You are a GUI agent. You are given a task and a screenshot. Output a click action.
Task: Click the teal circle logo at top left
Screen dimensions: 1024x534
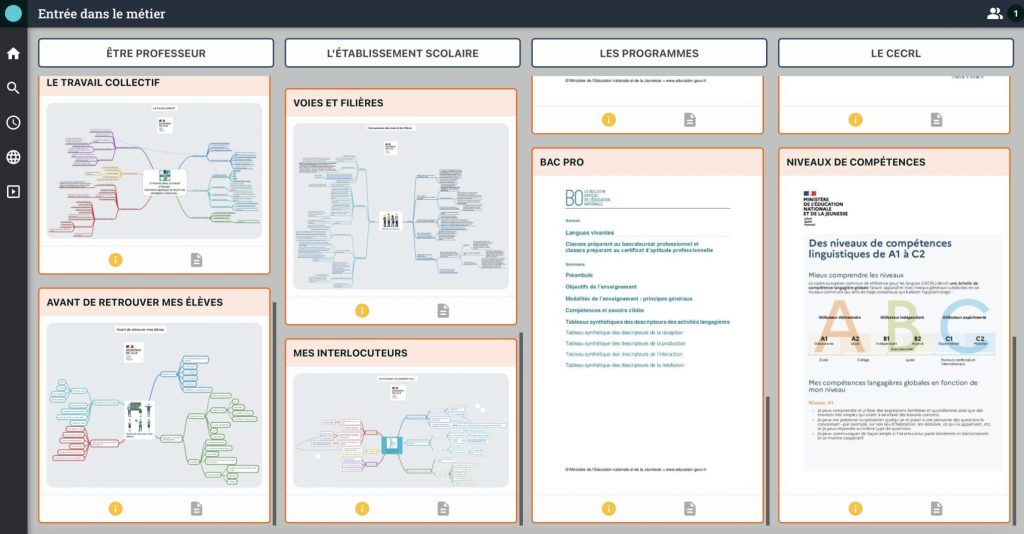click(x=13, y=13)
